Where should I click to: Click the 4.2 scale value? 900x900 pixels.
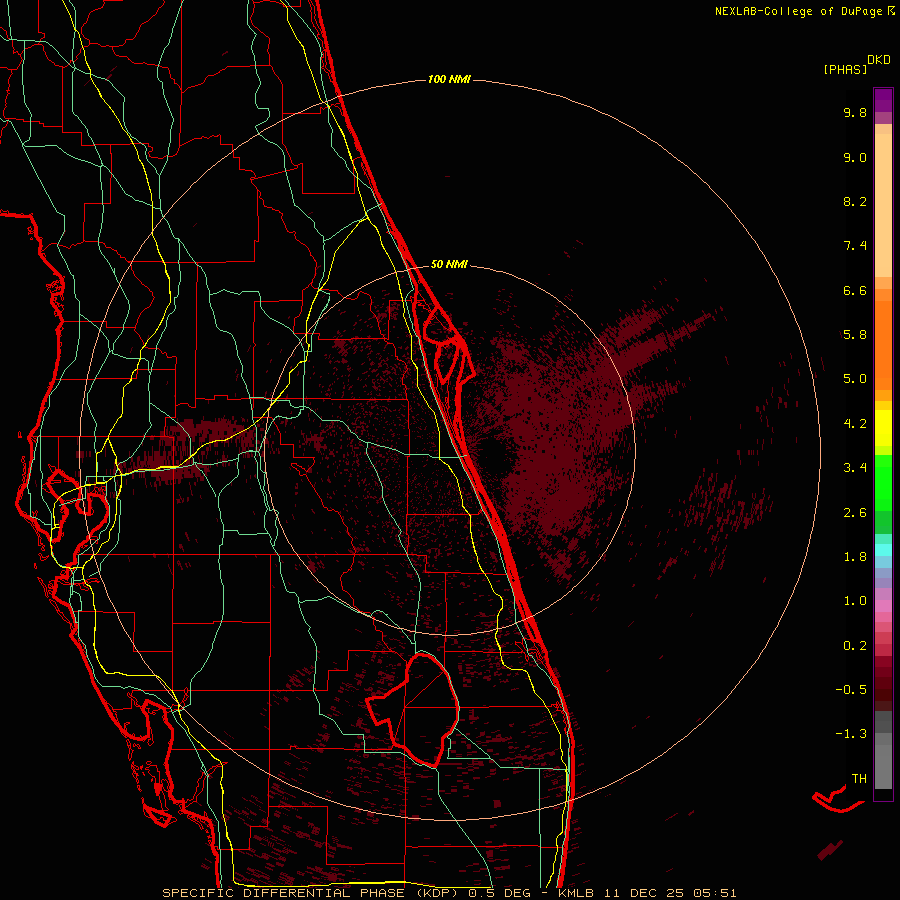click(855, 424)
